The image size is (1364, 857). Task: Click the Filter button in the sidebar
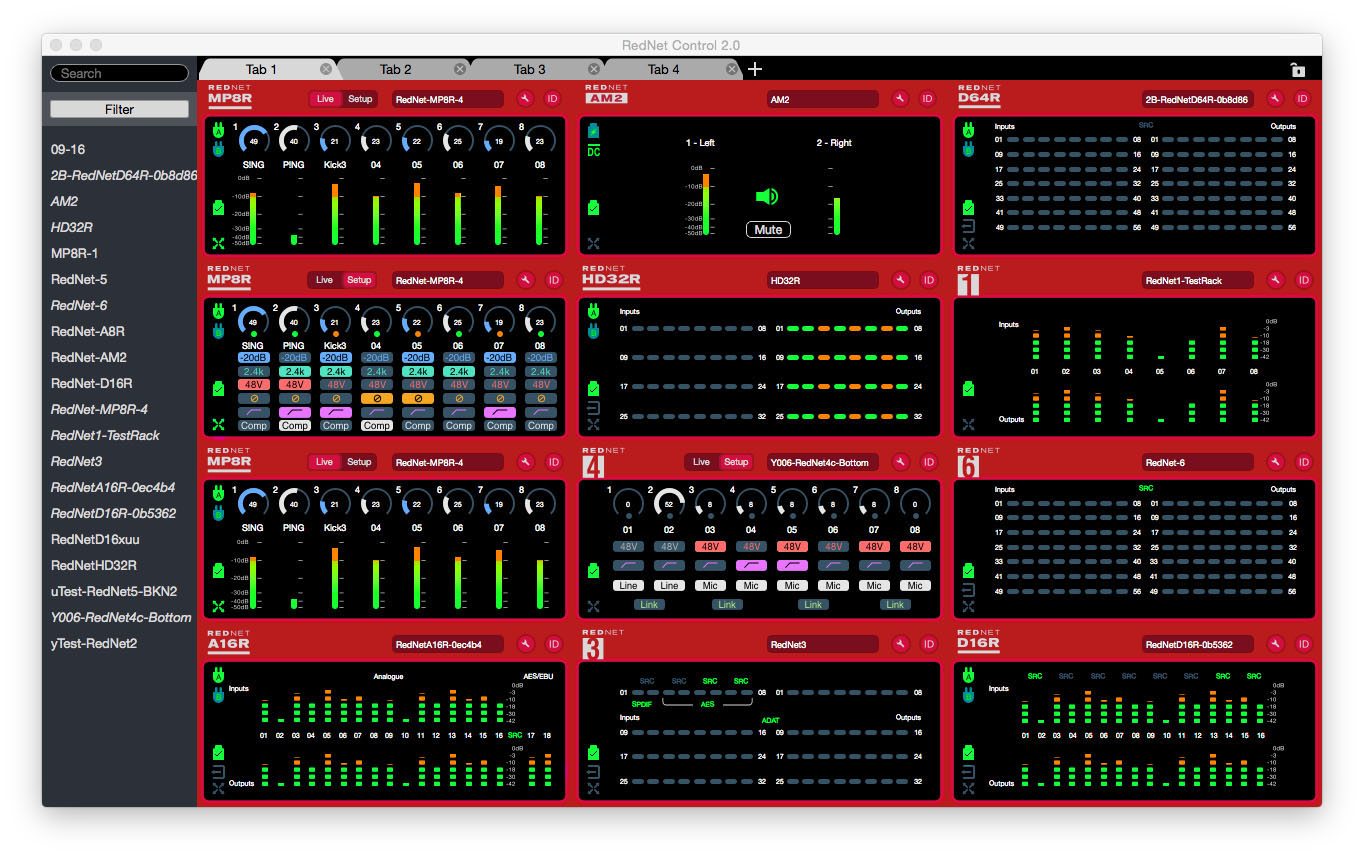coord(119,108)
